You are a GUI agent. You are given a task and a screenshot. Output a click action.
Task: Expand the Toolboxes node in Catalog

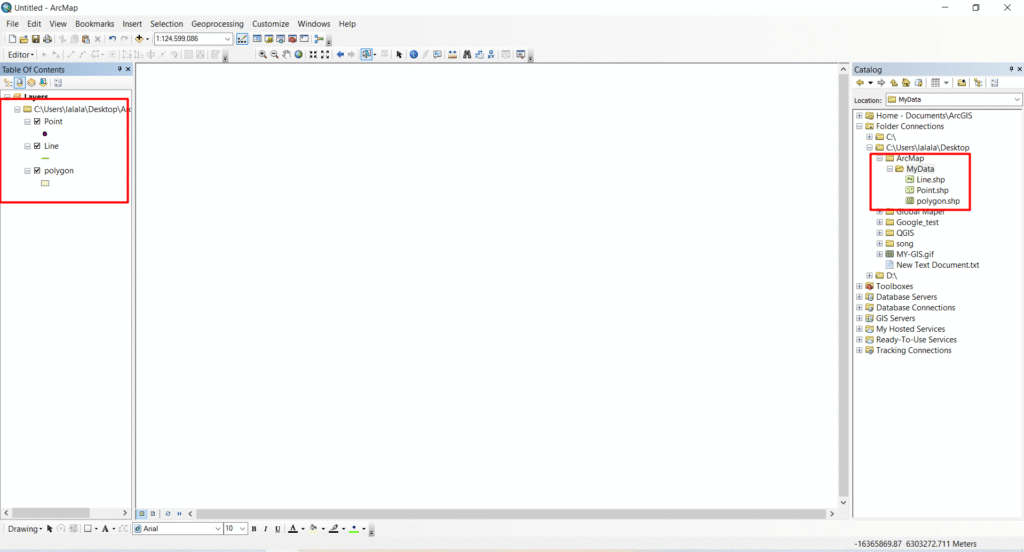pos(859,286)
